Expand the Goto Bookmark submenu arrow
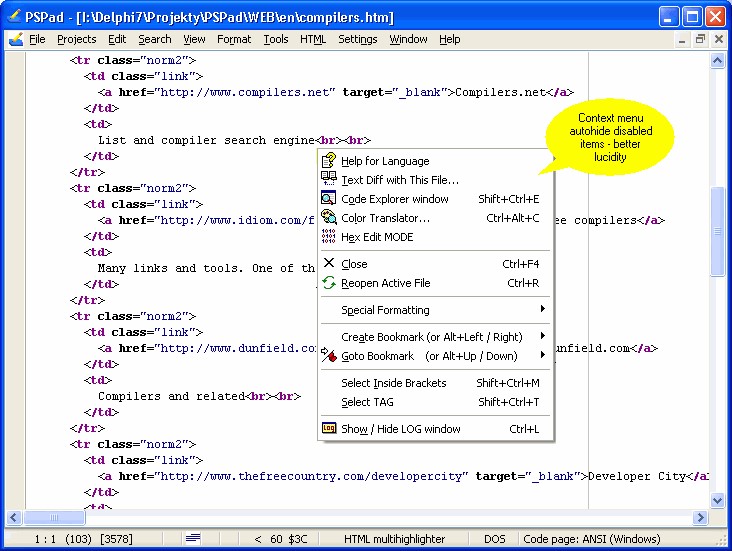The image size is (732, 551). (x=543, y=356)
